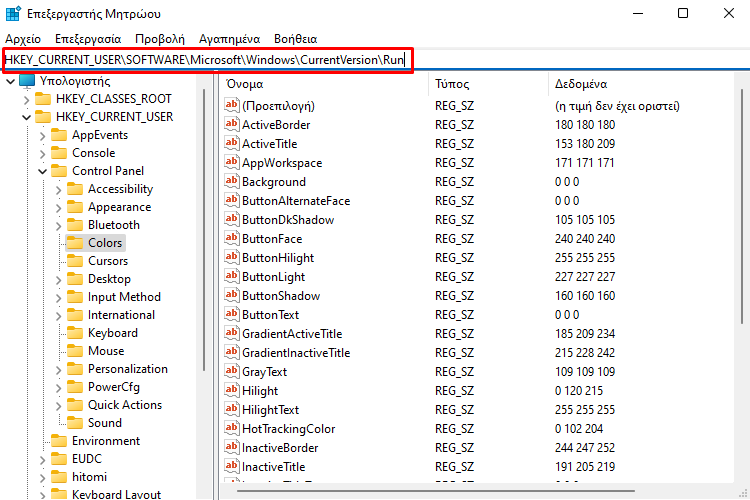Select the InactiveTitle value name

pyautogui.click(x=273, y=467)
